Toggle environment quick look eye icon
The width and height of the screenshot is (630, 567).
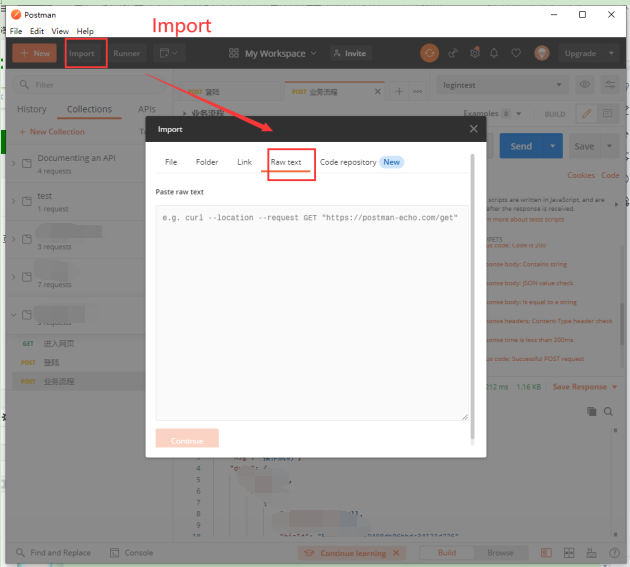pyautogui.click(x=585, y=84)
